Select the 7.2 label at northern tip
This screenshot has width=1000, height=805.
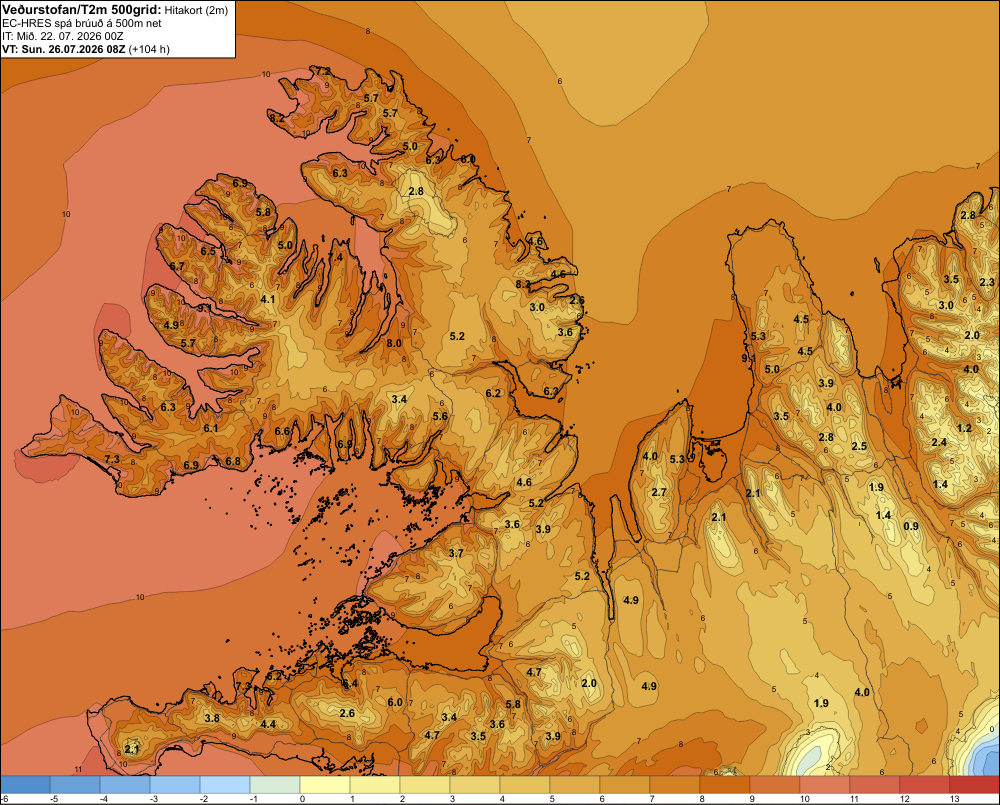click(323, 71)
